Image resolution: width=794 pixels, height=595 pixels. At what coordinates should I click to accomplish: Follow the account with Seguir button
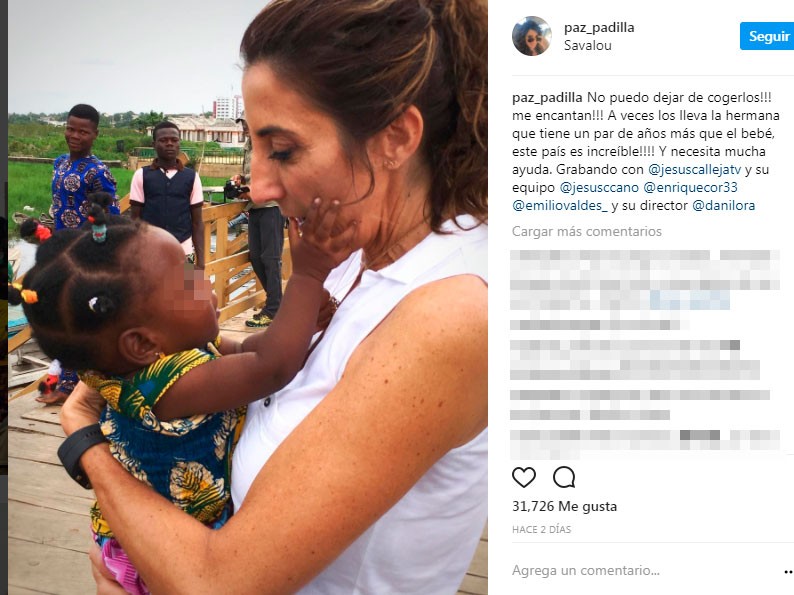point(767,36)
